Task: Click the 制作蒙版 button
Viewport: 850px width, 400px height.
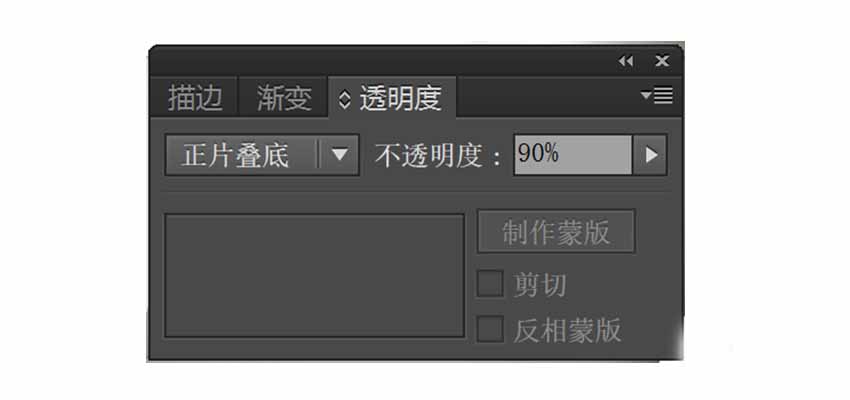Action: coord(556,232)
